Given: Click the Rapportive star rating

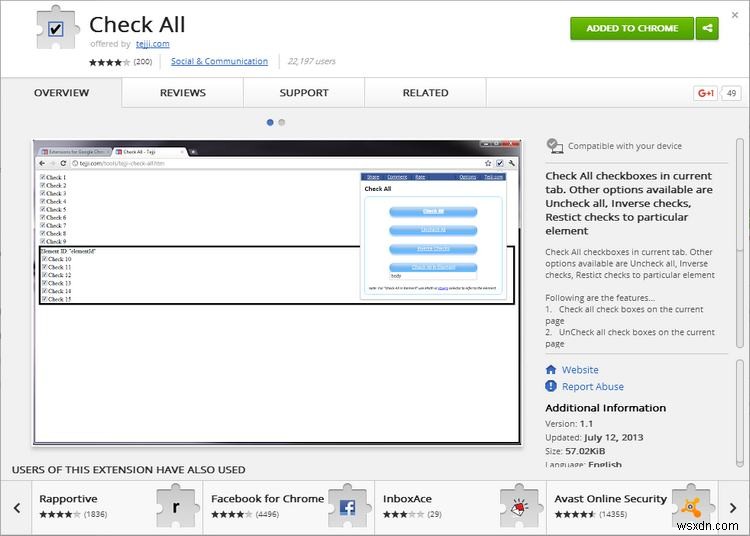Looking at the screenshot, I should (60, 514).
